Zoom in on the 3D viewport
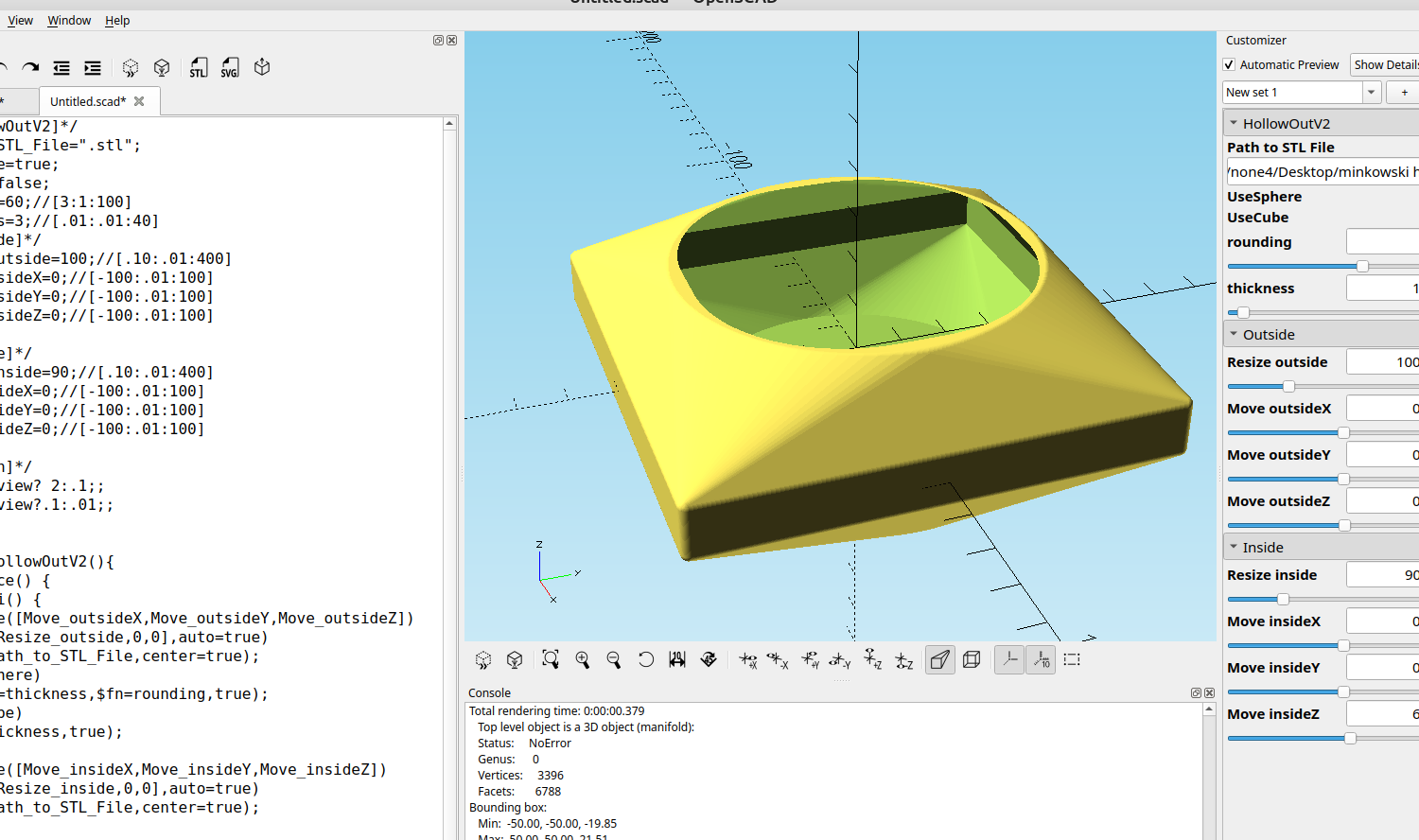1419x840 pixels. (583, 660)
